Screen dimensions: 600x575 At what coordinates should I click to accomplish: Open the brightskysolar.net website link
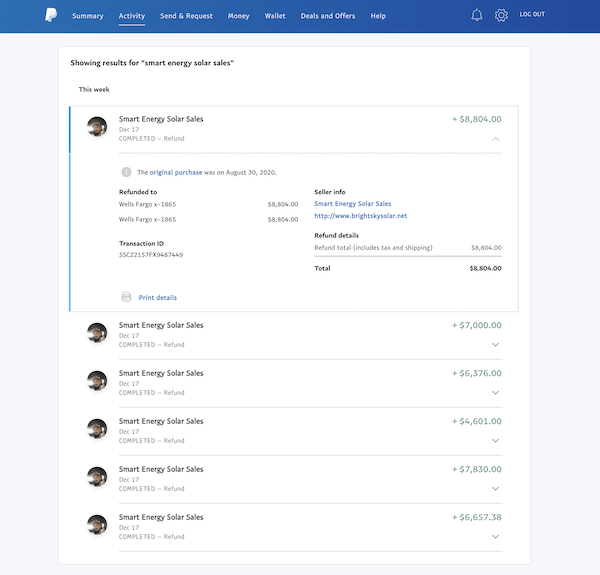[x=360, y=216]
